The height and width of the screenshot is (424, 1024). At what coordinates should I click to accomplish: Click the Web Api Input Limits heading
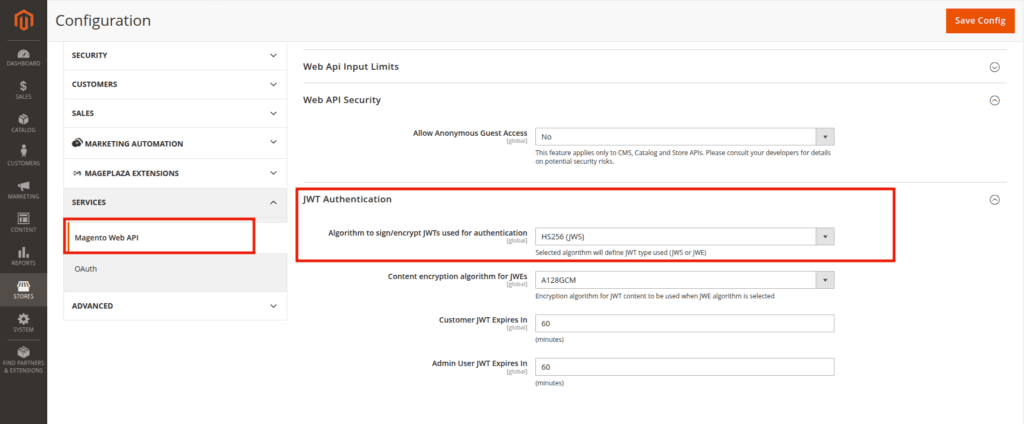[x=351, y=67]
